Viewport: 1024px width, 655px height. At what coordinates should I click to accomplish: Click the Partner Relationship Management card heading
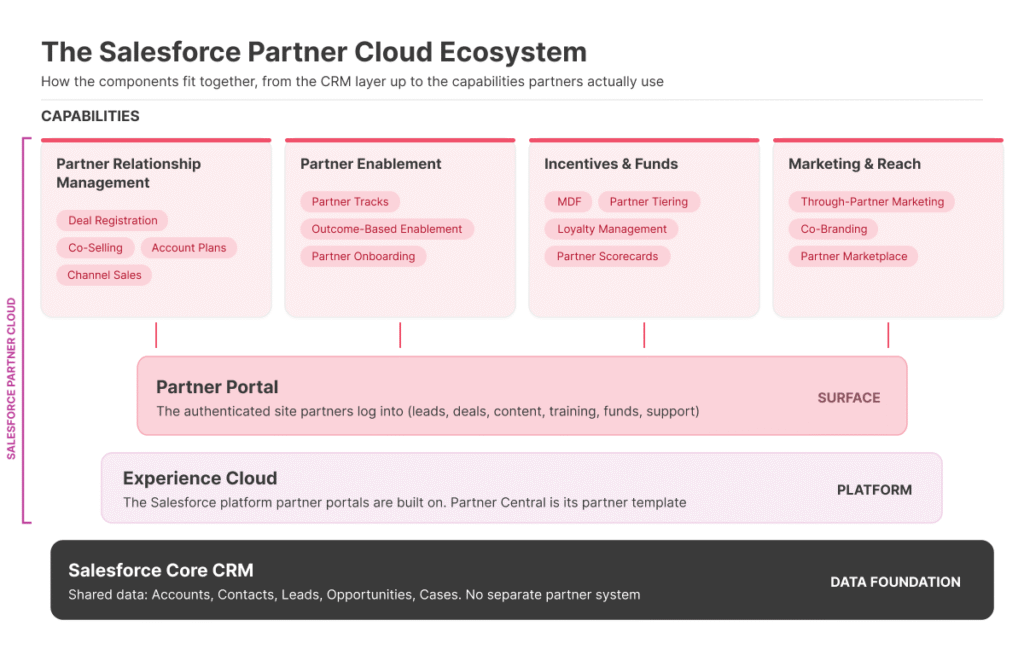(x=129, y=173)
